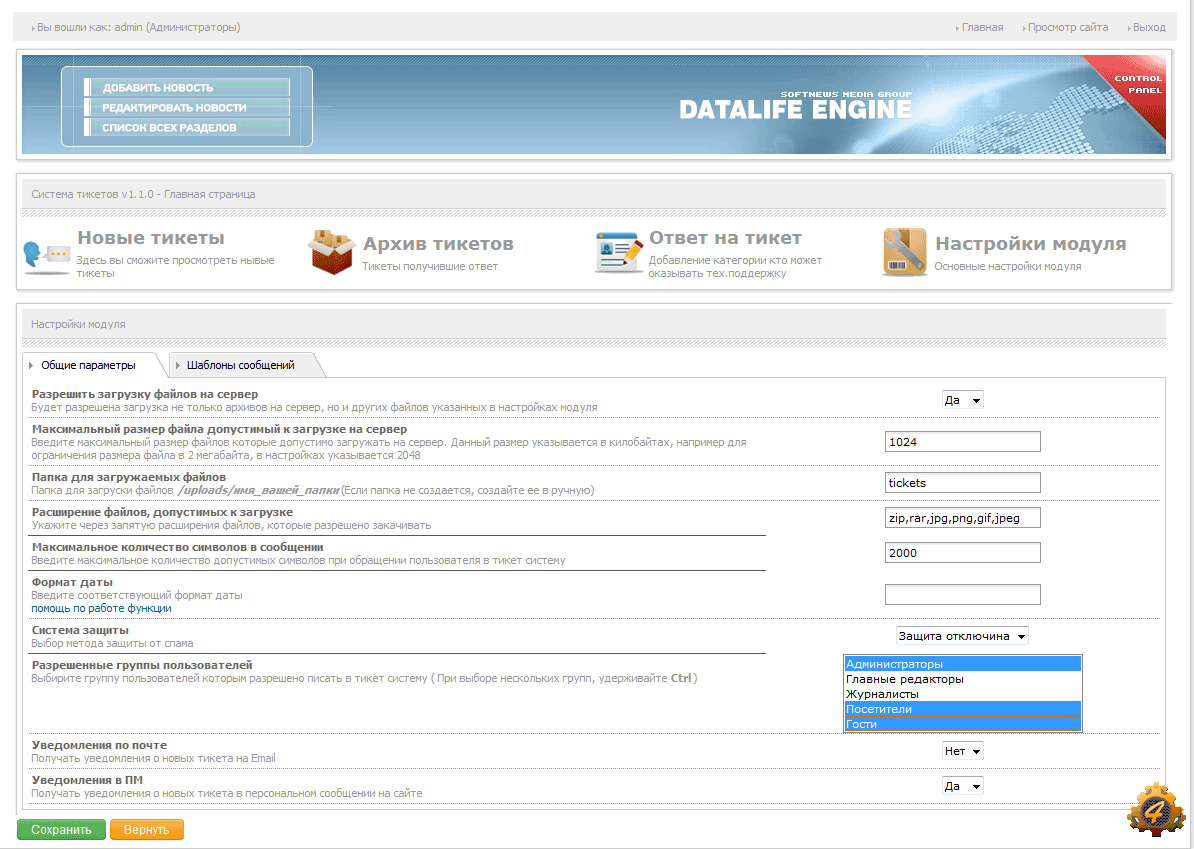Click the empty date format input field

(x=962, y=595)
